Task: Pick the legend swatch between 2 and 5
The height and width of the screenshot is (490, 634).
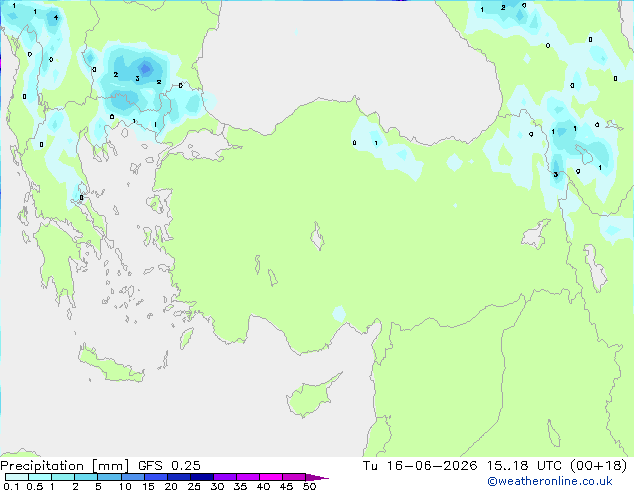Action: [86, 477]
